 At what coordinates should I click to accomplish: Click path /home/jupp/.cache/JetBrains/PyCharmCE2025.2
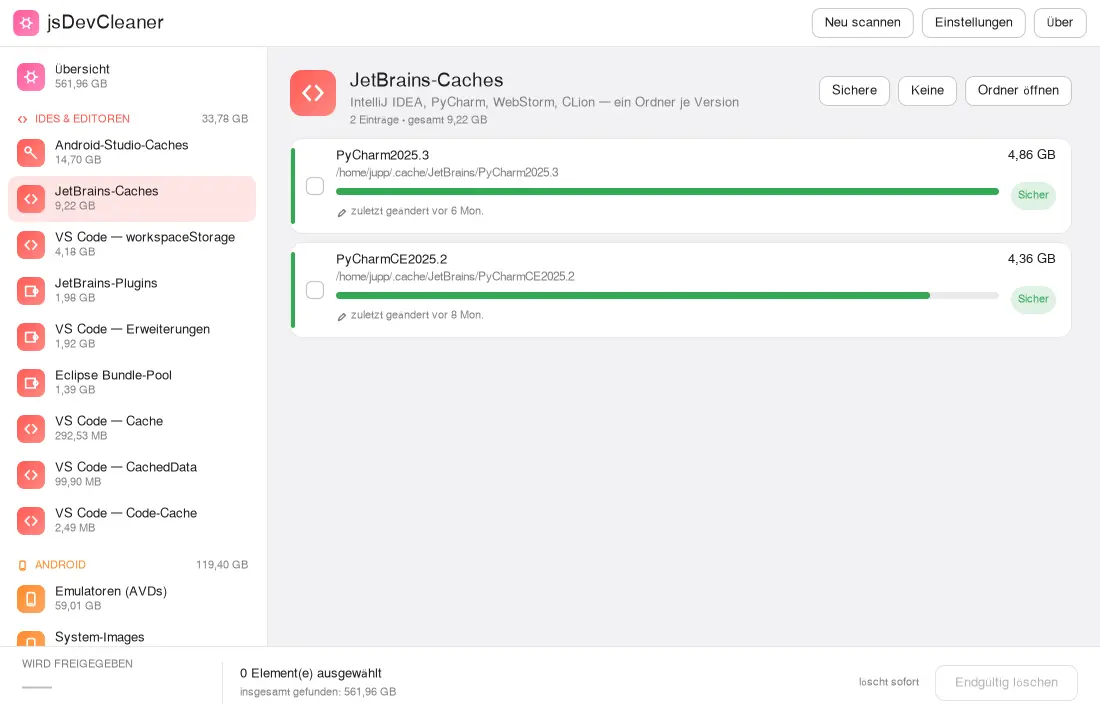point(455,276)
